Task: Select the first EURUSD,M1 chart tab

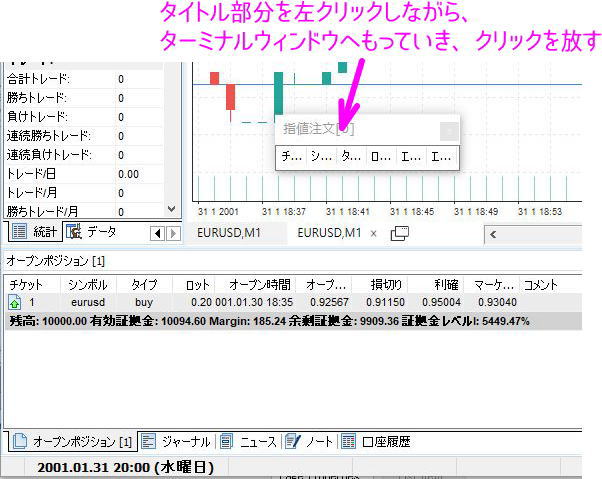Action: tap(229, 233)
